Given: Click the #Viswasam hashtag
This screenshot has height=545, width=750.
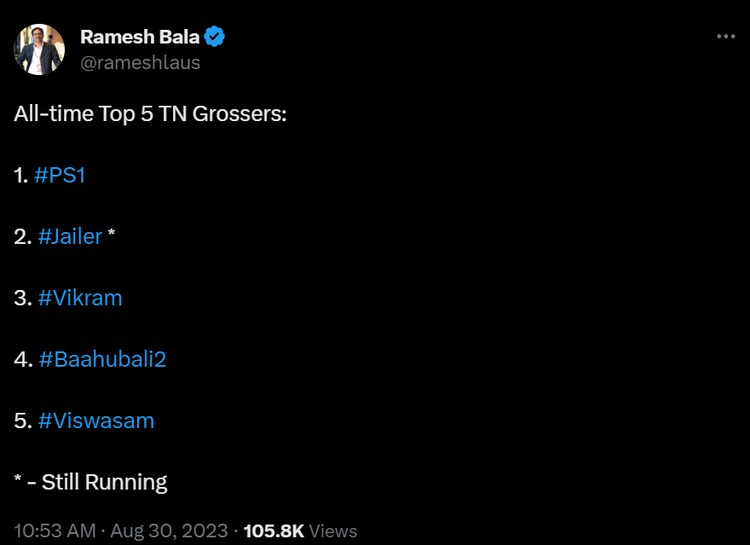Looking at the screenshot, I should pos(96,421).
